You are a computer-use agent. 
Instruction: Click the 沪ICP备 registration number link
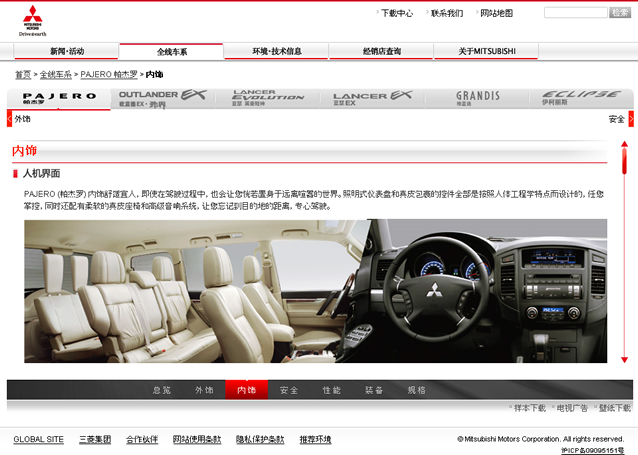point(592,450)
